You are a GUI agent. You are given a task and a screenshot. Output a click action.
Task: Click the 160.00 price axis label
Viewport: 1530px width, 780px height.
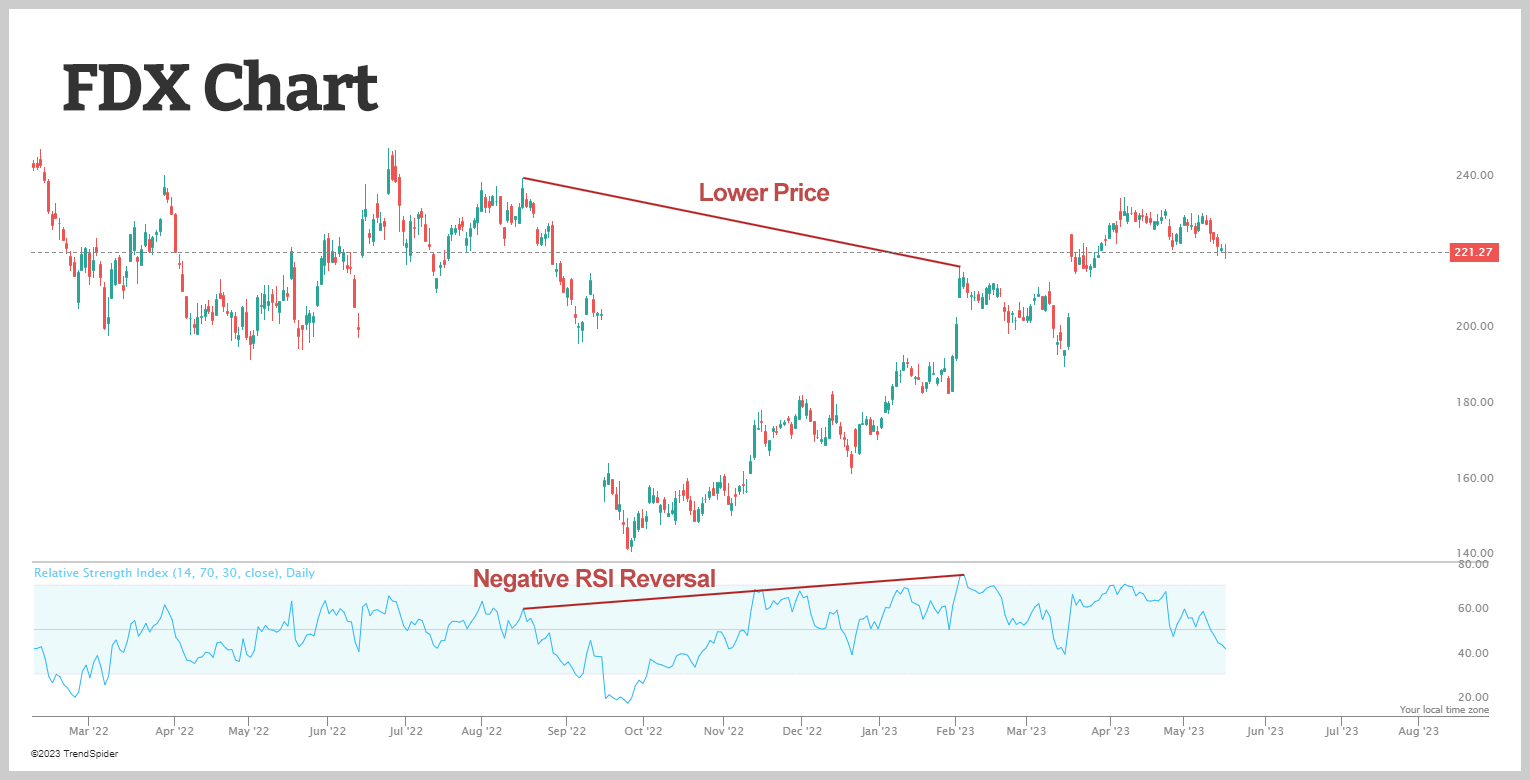click(x=1473, y=478)
